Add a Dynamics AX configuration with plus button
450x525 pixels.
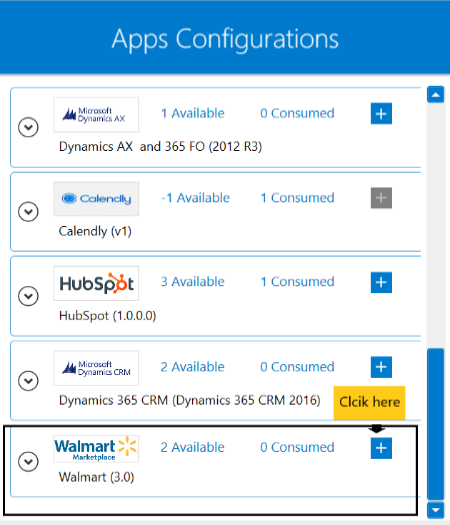(381, 114)
